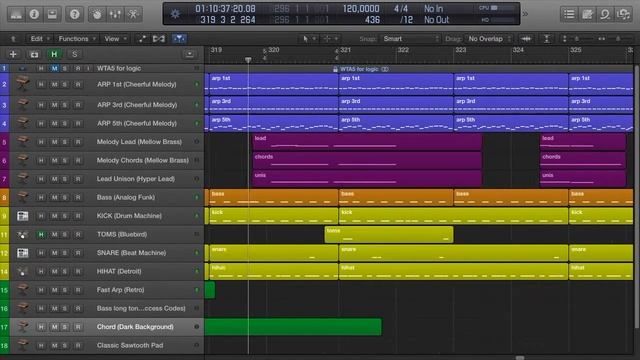Select the Fast Arp (Retro) track
The width and height of the screenshot is (640, 360).
tap(120, 290)
